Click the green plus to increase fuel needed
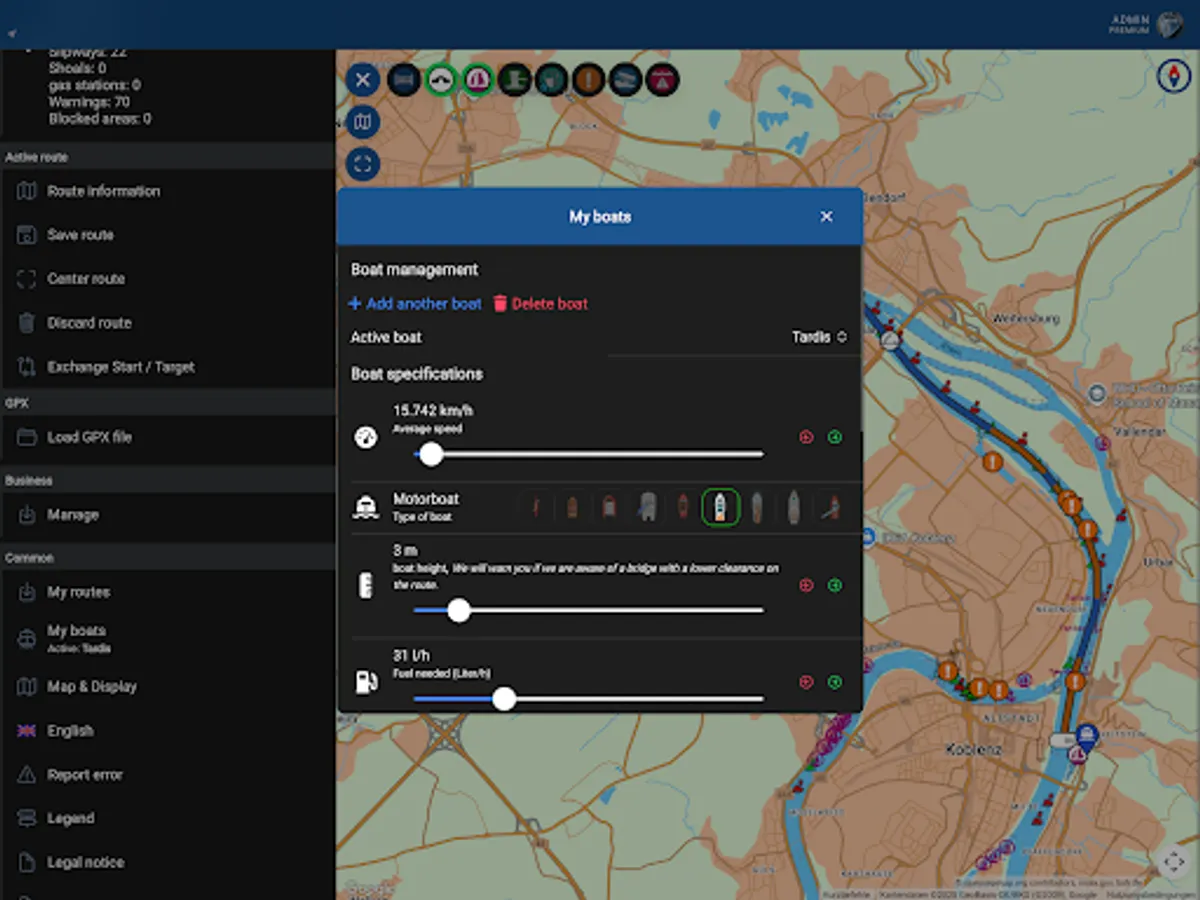Image resolution: width=1200 pixels, height=900 pixels. click(x=835, y=682)
